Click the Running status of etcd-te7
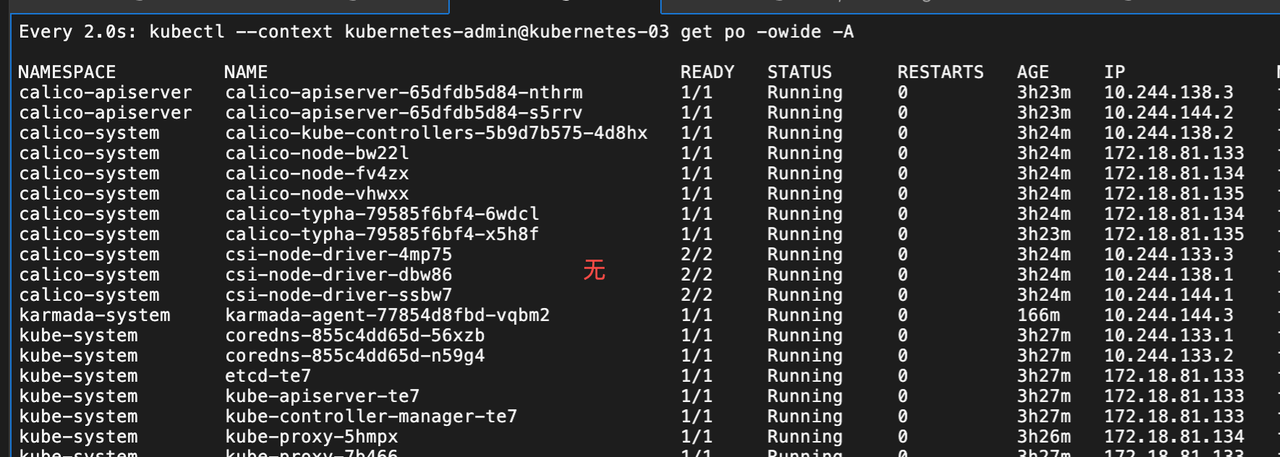The height and width of the screenshot is (457, 1280). [x=805, y=376]
